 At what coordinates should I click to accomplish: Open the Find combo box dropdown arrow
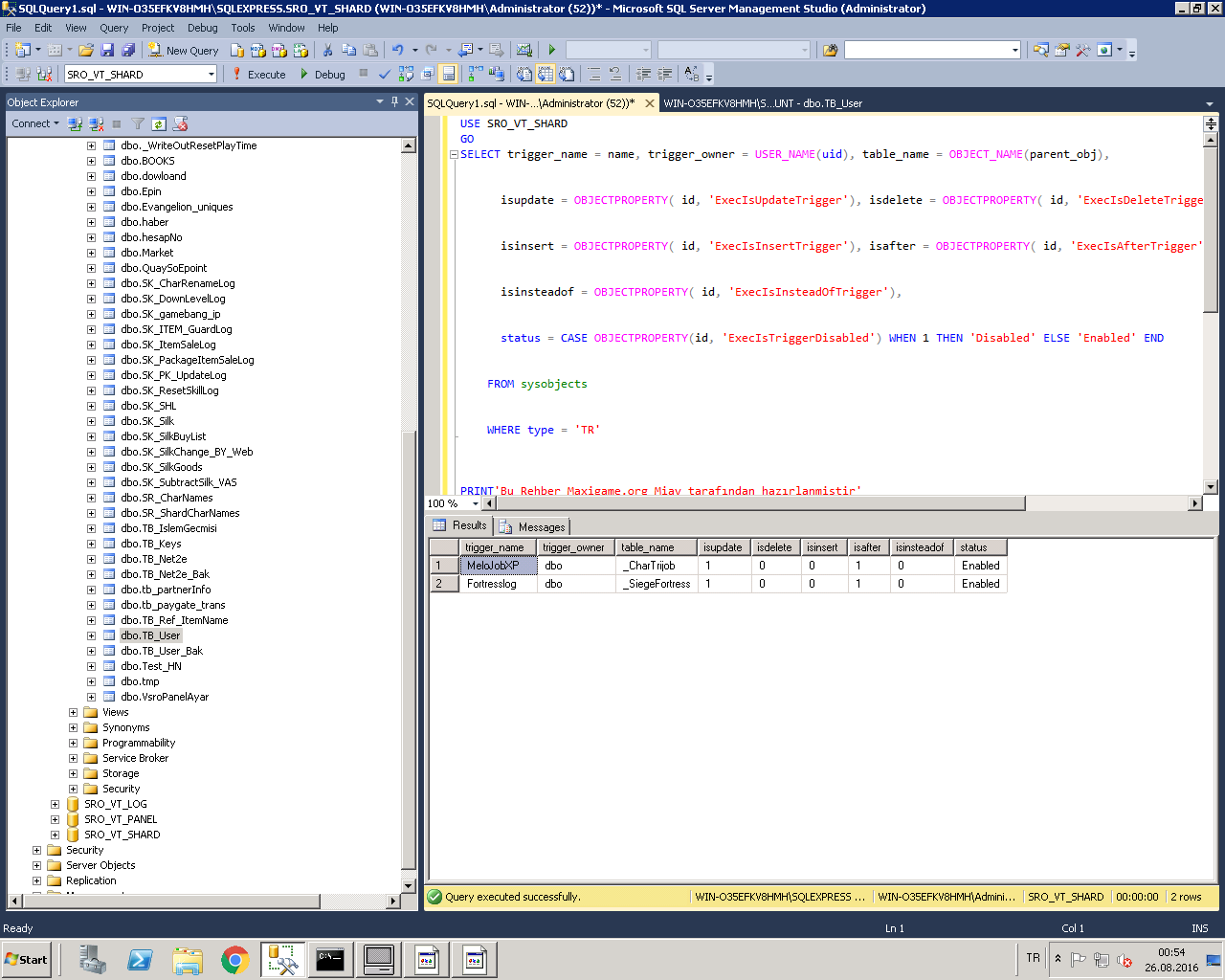[1015, 50]
